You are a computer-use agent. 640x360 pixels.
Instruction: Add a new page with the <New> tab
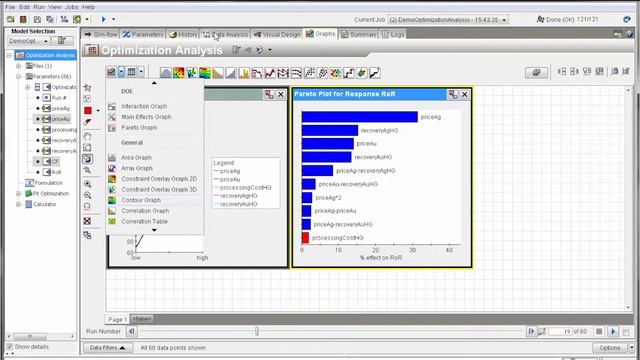click(142, 319)
